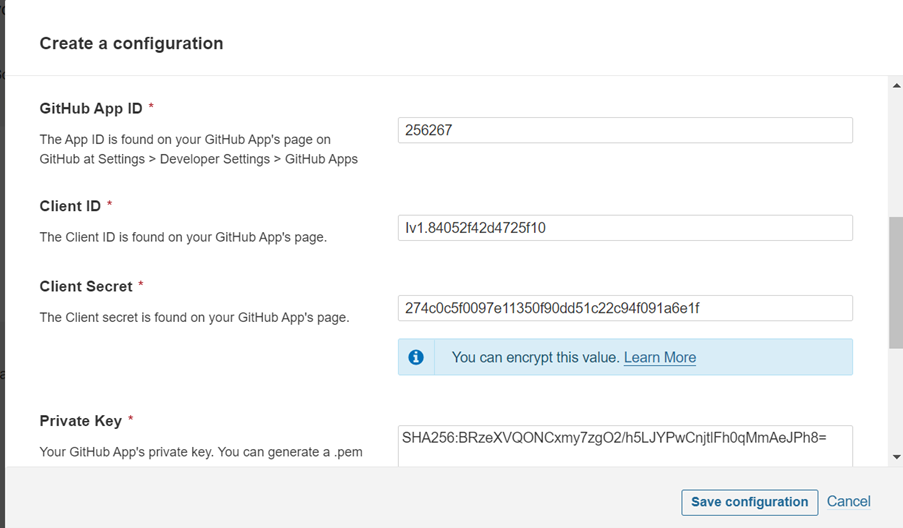
Task: Click the 'Private Key' label
Action: coord(81,421)
